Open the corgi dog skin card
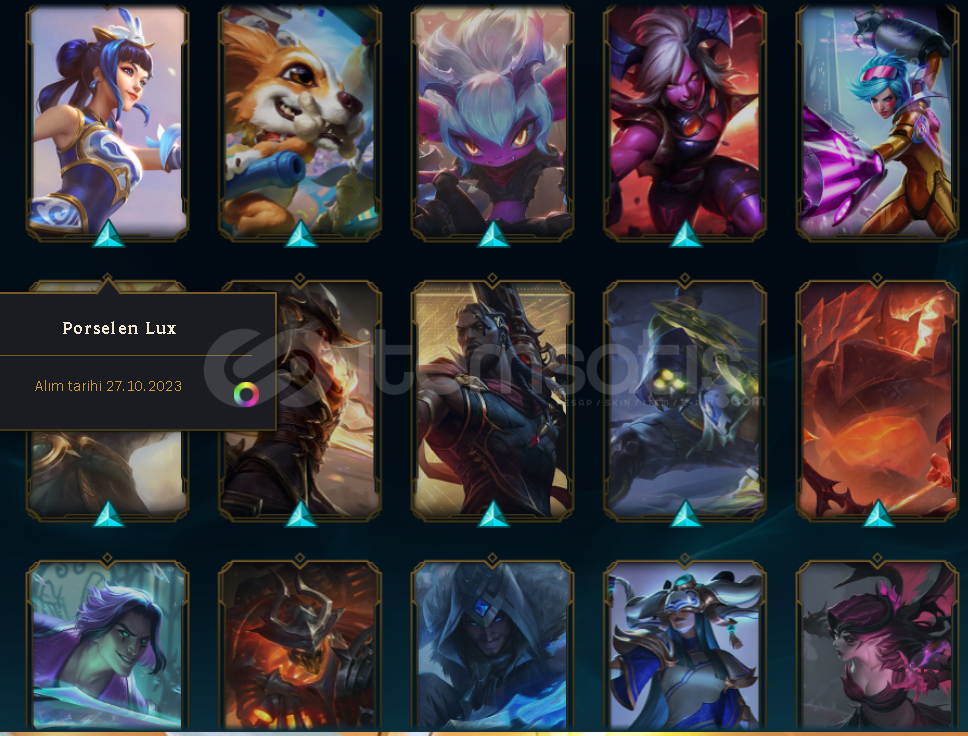The image size is (968, 736). click(x=300, y=122)
